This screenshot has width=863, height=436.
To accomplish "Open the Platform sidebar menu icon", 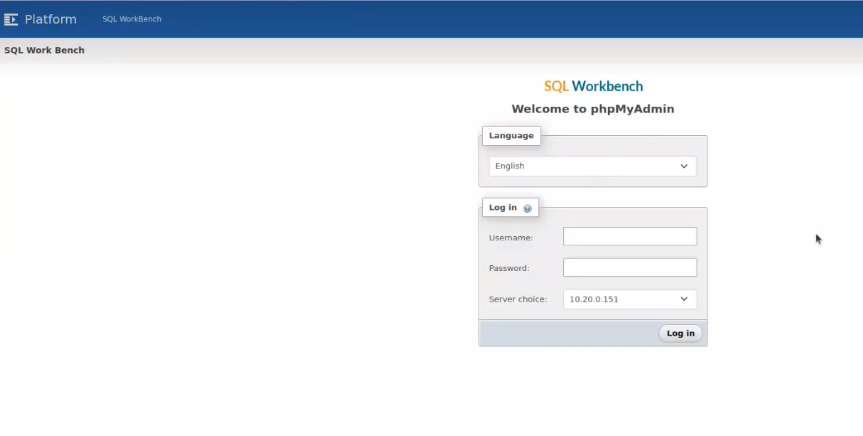I will pyautogui.click(x=11, y=19).
